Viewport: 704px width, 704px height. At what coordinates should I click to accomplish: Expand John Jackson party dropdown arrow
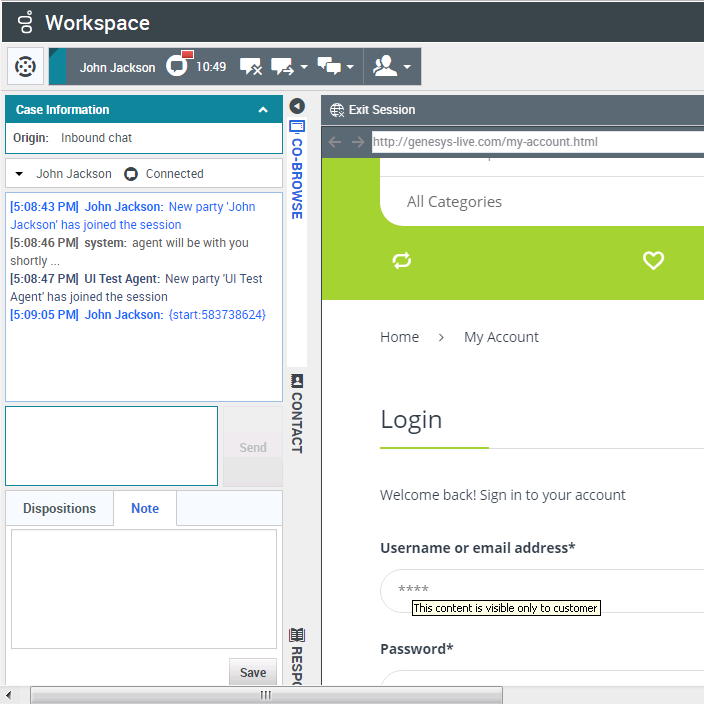tap(19, 174)
